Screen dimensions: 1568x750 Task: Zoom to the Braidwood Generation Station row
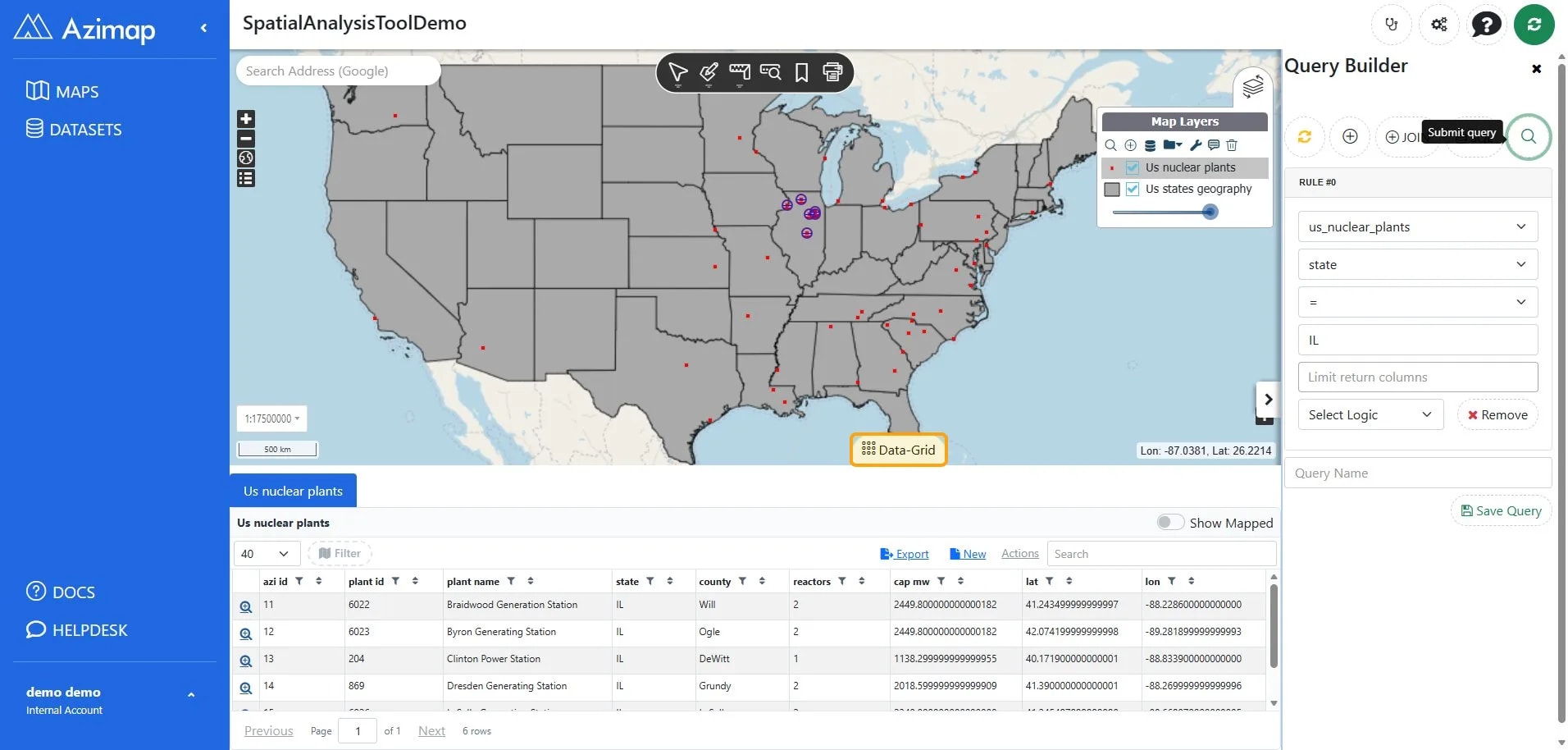(245, 607)
